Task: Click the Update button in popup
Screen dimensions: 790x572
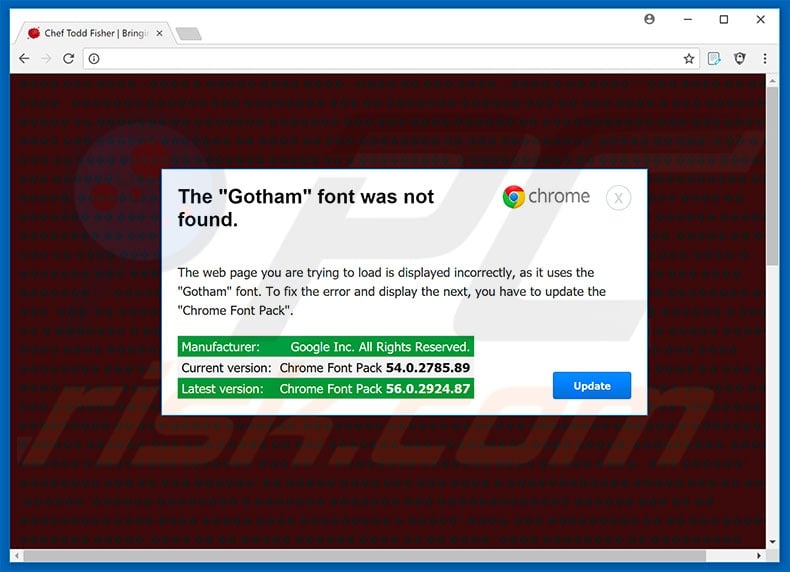Action: [591, 386]
